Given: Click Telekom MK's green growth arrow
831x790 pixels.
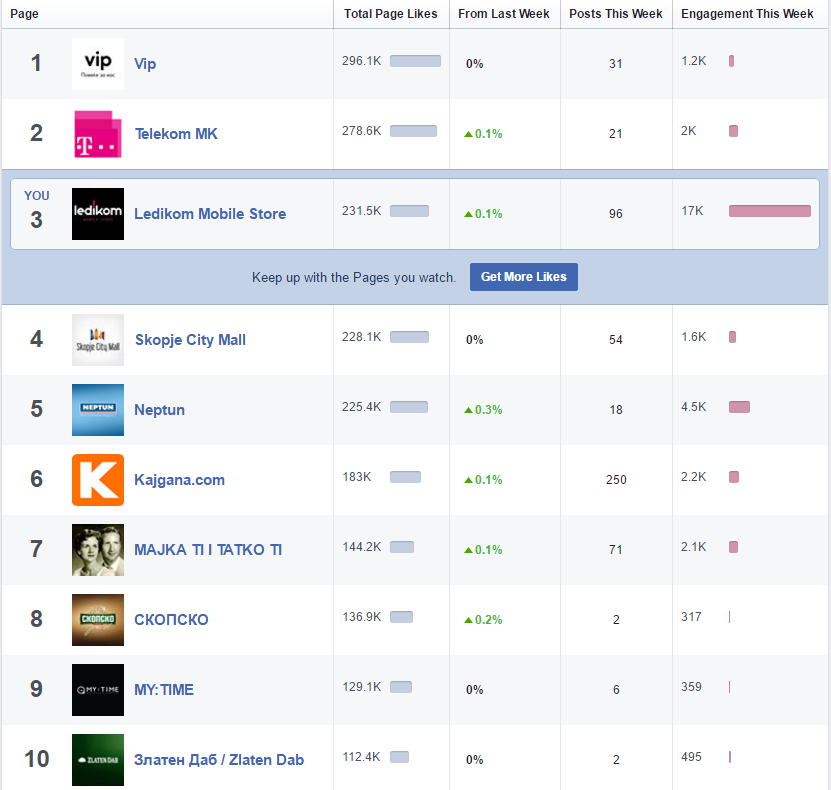Looking at the screenshot, I should 468,134.
